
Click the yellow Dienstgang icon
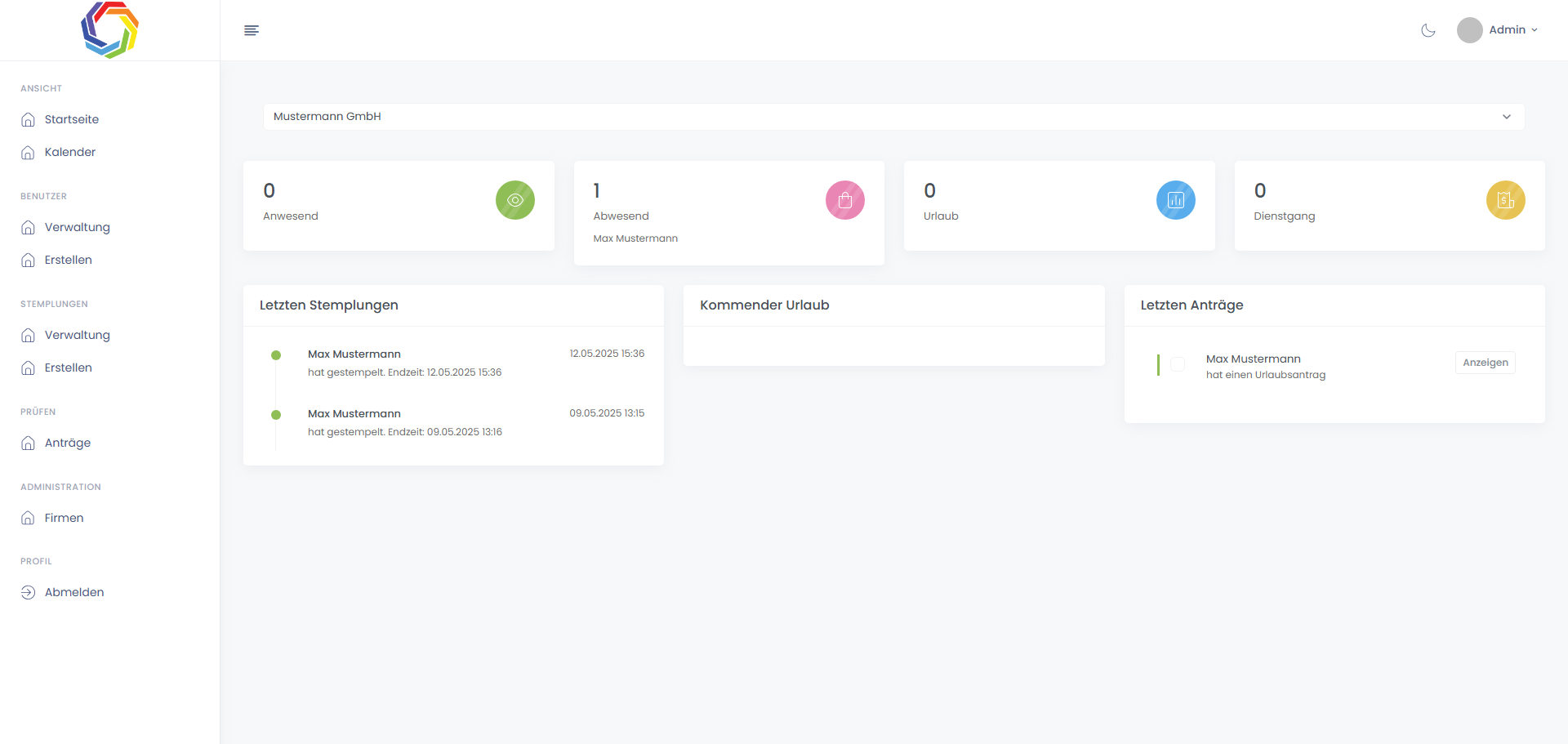pyautogui.click(x=1506, y=200)
